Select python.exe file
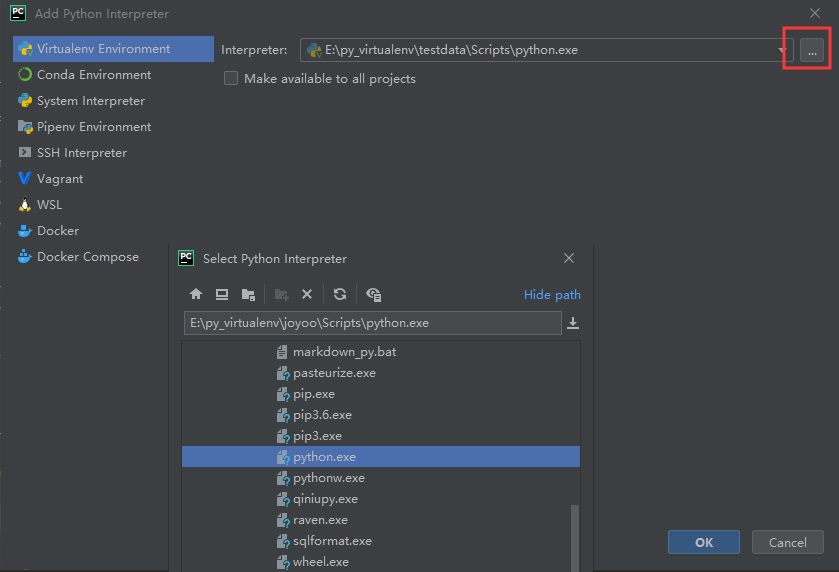 click(x=380, y=457)
